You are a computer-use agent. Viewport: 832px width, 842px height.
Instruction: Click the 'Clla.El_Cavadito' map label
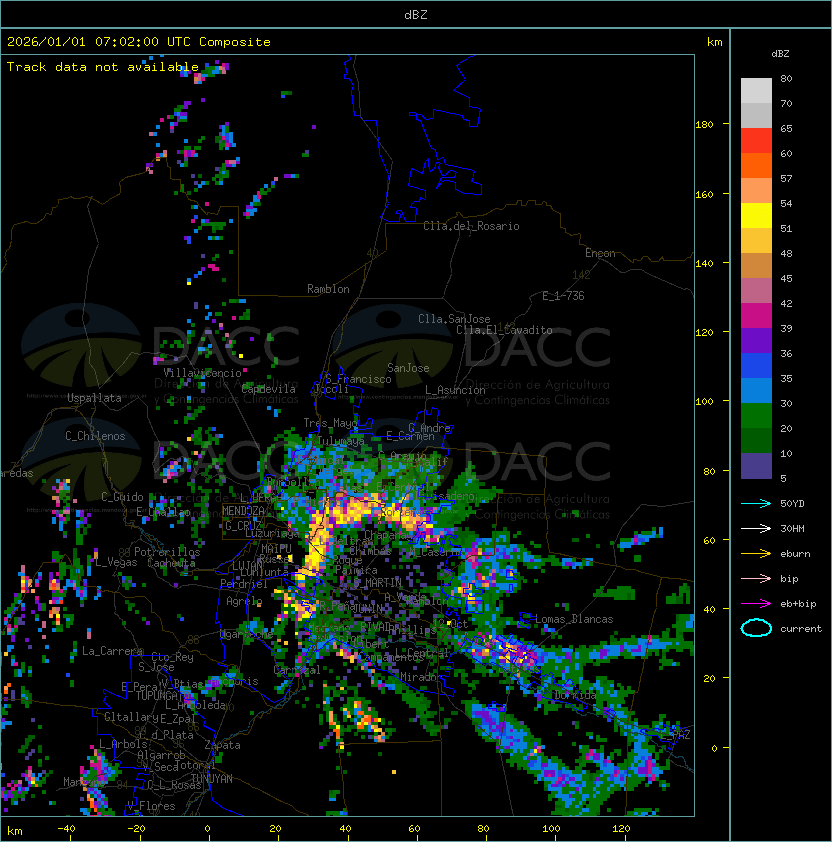point(504,330)
